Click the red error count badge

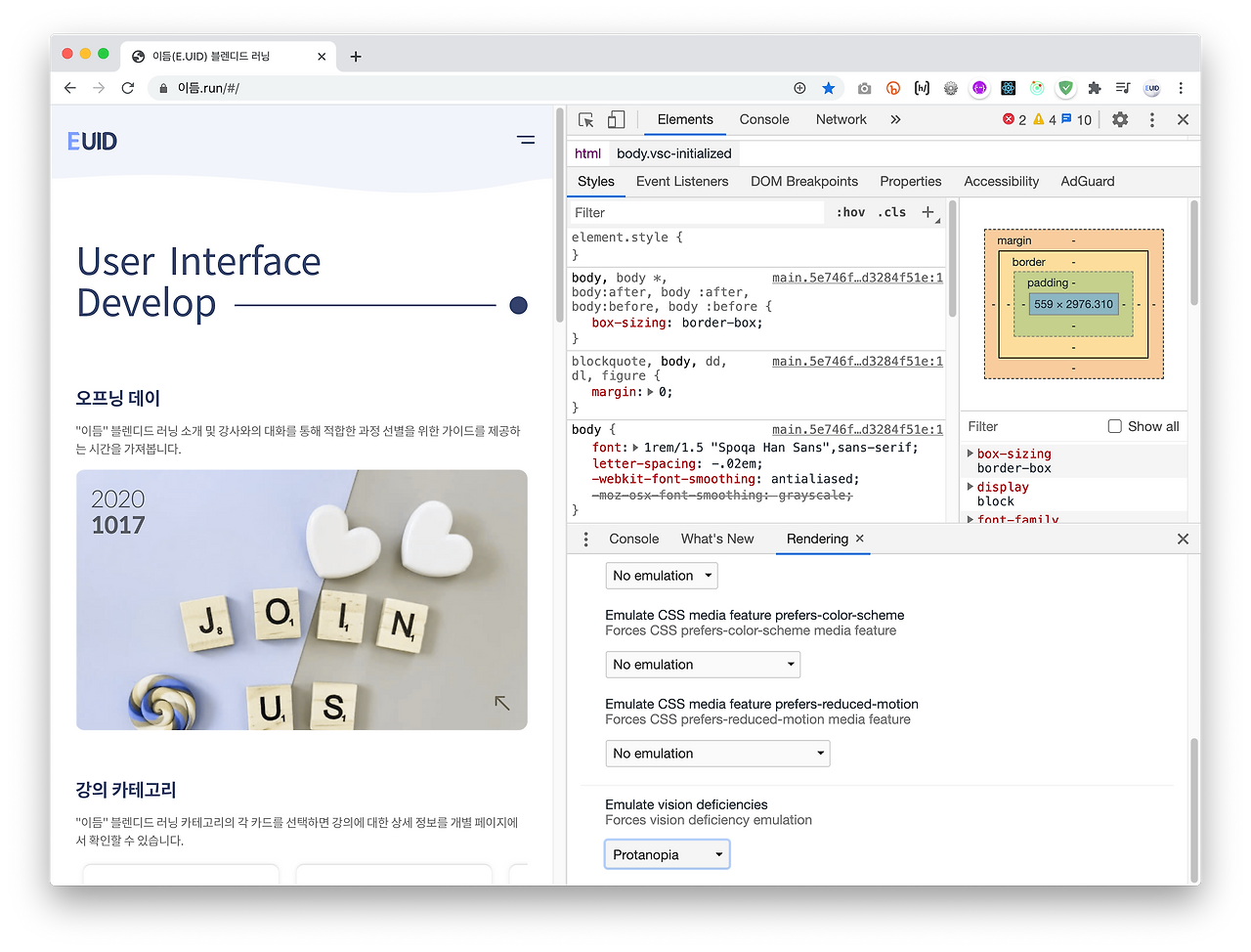click(x=1014, y=119)
